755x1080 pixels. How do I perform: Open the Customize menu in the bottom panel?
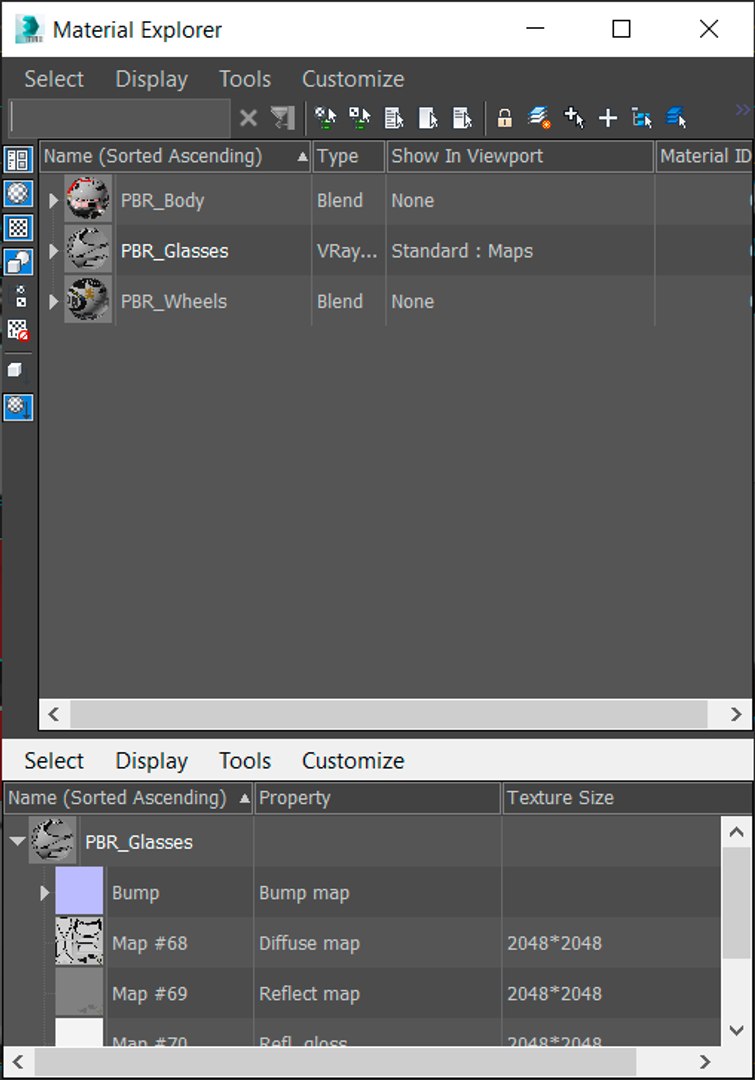click(353, 761)
